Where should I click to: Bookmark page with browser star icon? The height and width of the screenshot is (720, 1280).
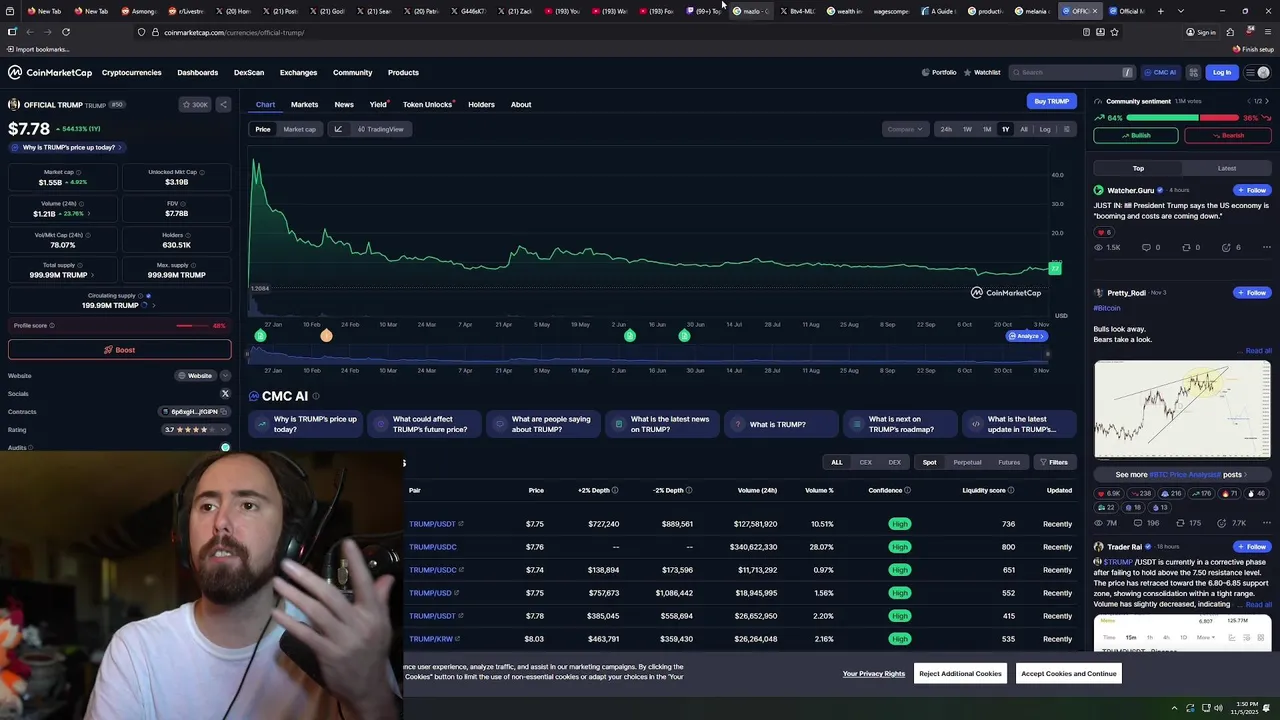(x=1114, y=32)
